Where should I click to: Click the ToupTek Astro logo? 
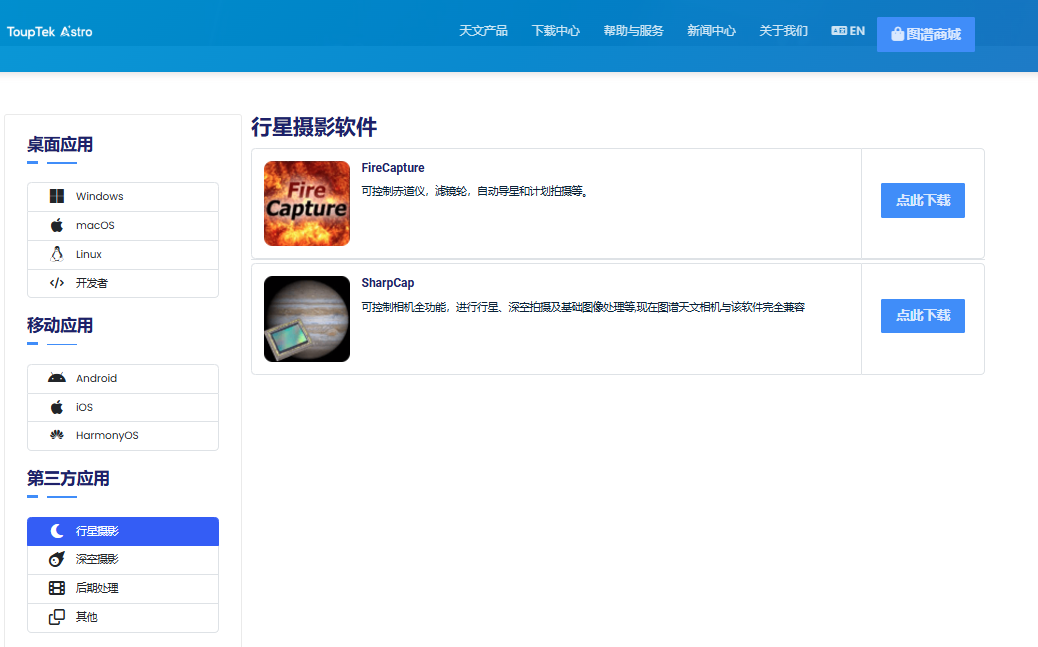[x=50, y=32]
